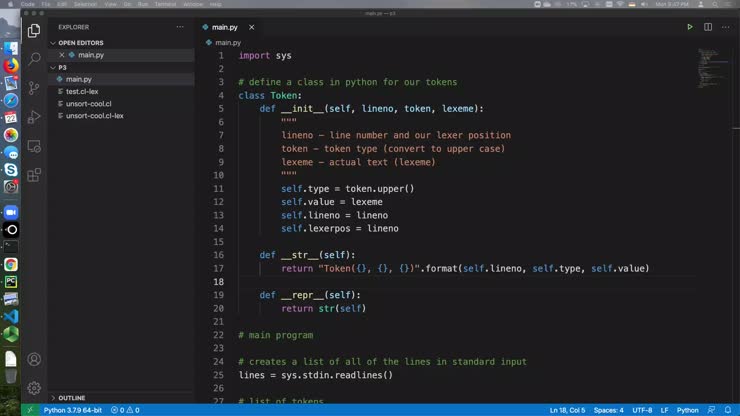Image resolution: width=740 pixels, height=416 pixels.
Task: Split the editor to the right
Action: click(x=708, y=27)
